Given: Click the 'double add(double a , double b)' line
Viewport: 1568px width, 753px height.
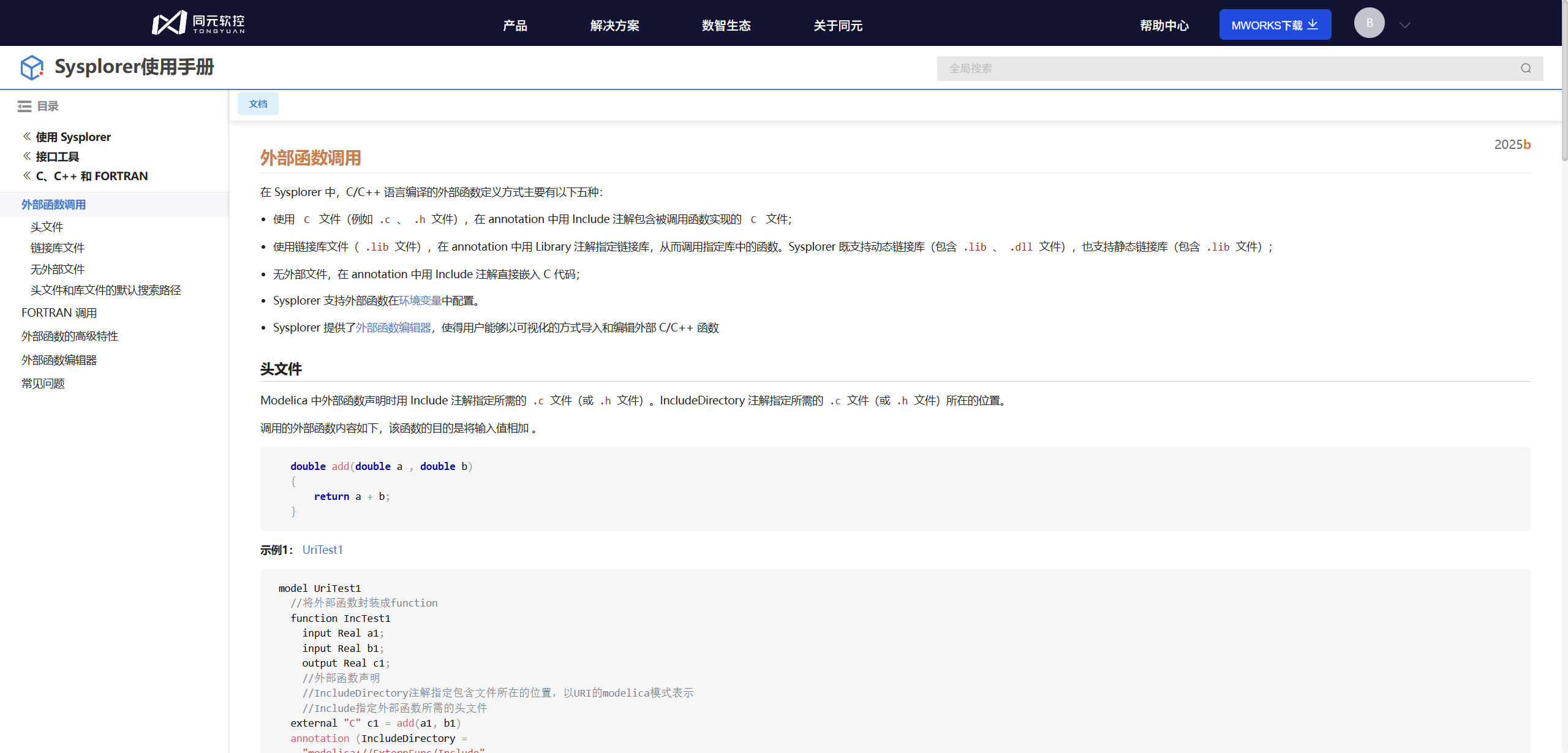Looking at the screenshot, I should pyautogui.click(x=382, y=466).
